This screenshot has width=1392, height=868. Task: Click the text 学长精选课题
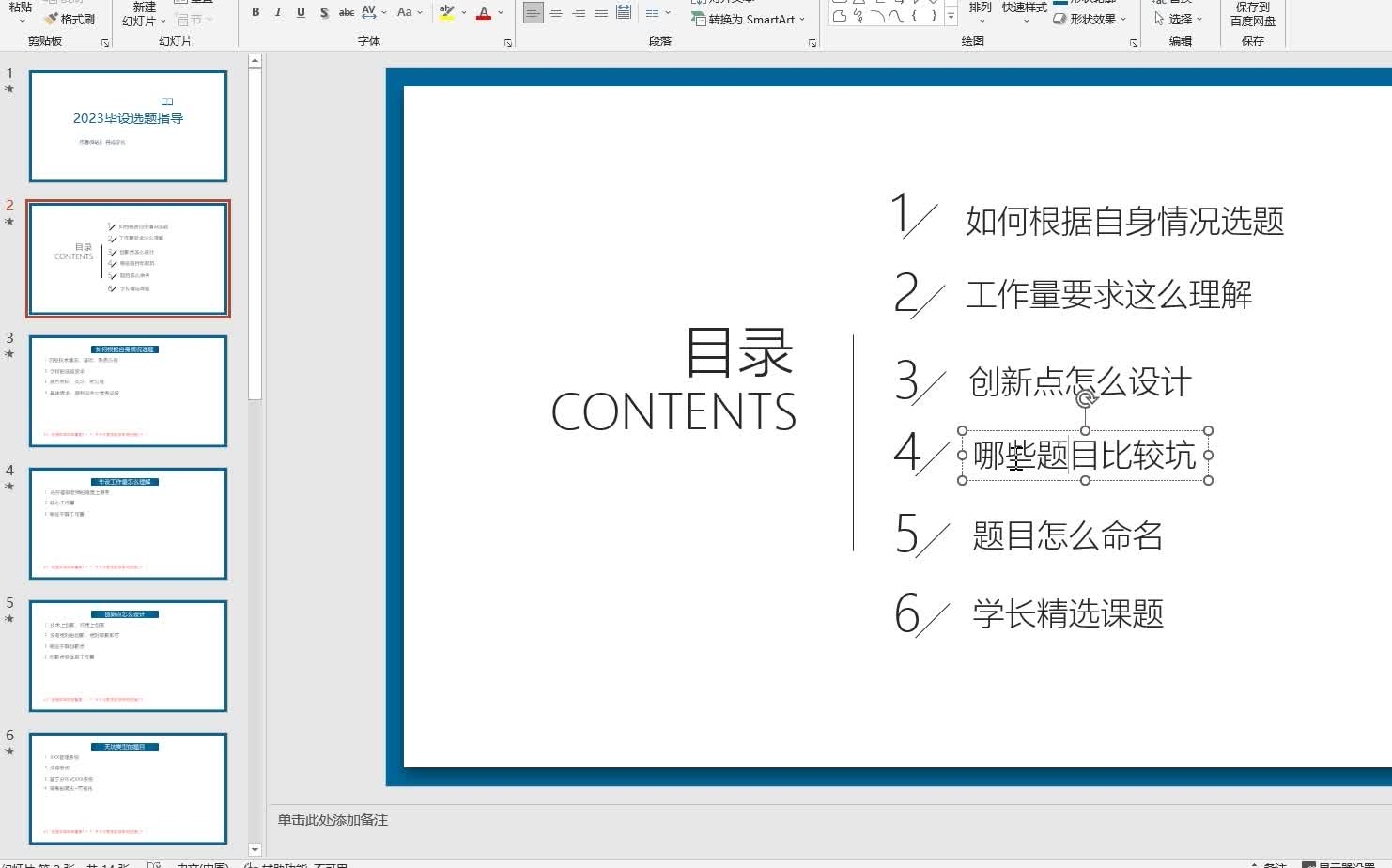(x=1068, y=614)
